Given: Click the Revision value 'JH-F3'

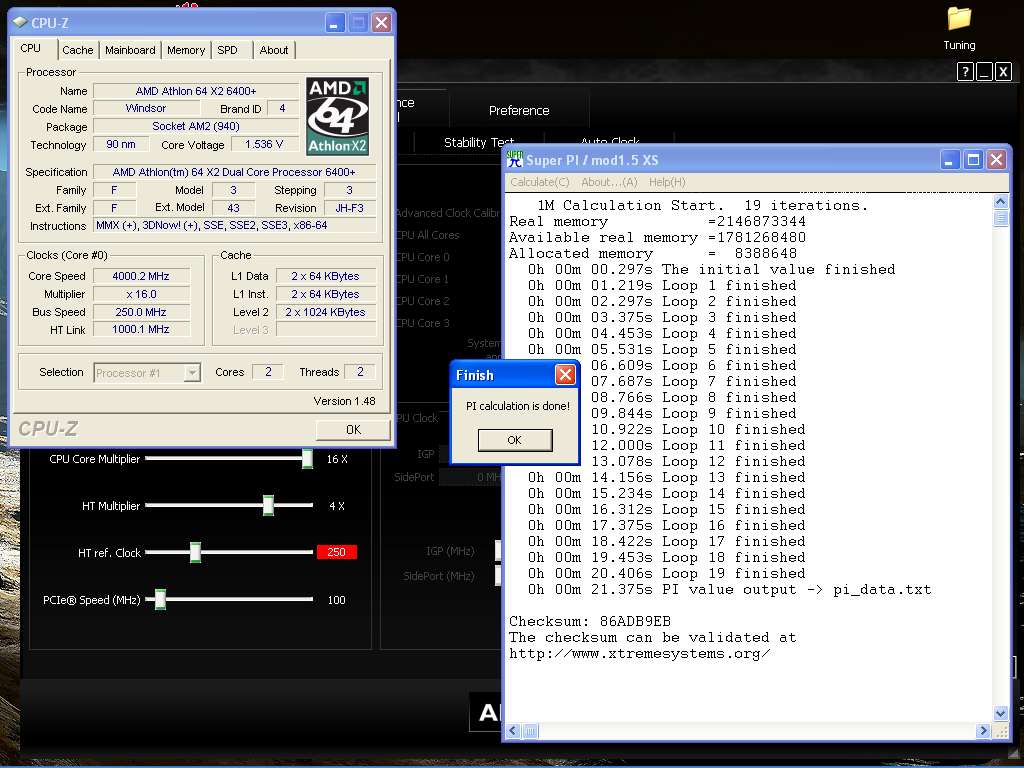Looking at the screenshot, I should [349, 208].
